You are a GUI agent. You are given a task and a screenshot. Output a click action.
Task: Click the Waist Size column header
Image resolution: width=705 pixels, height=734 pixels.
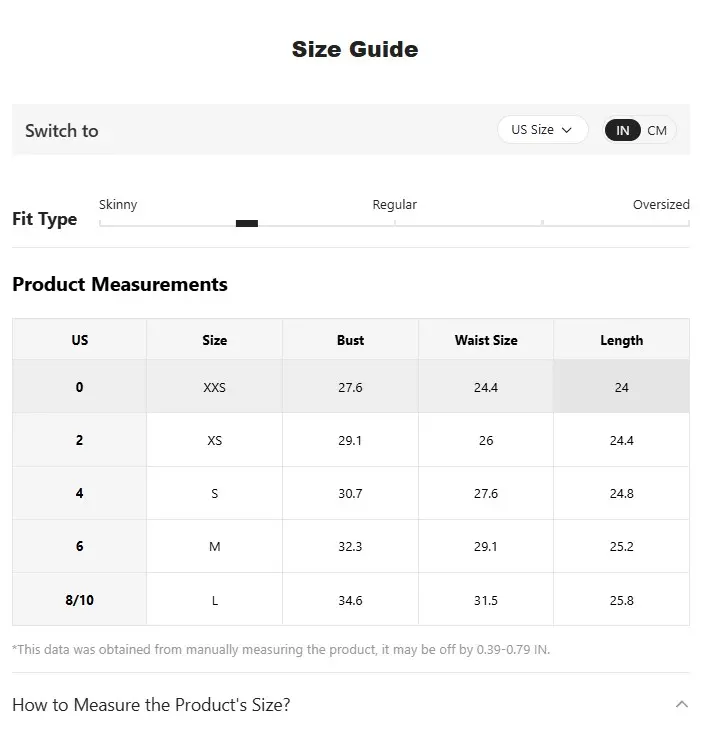(486, 340)
